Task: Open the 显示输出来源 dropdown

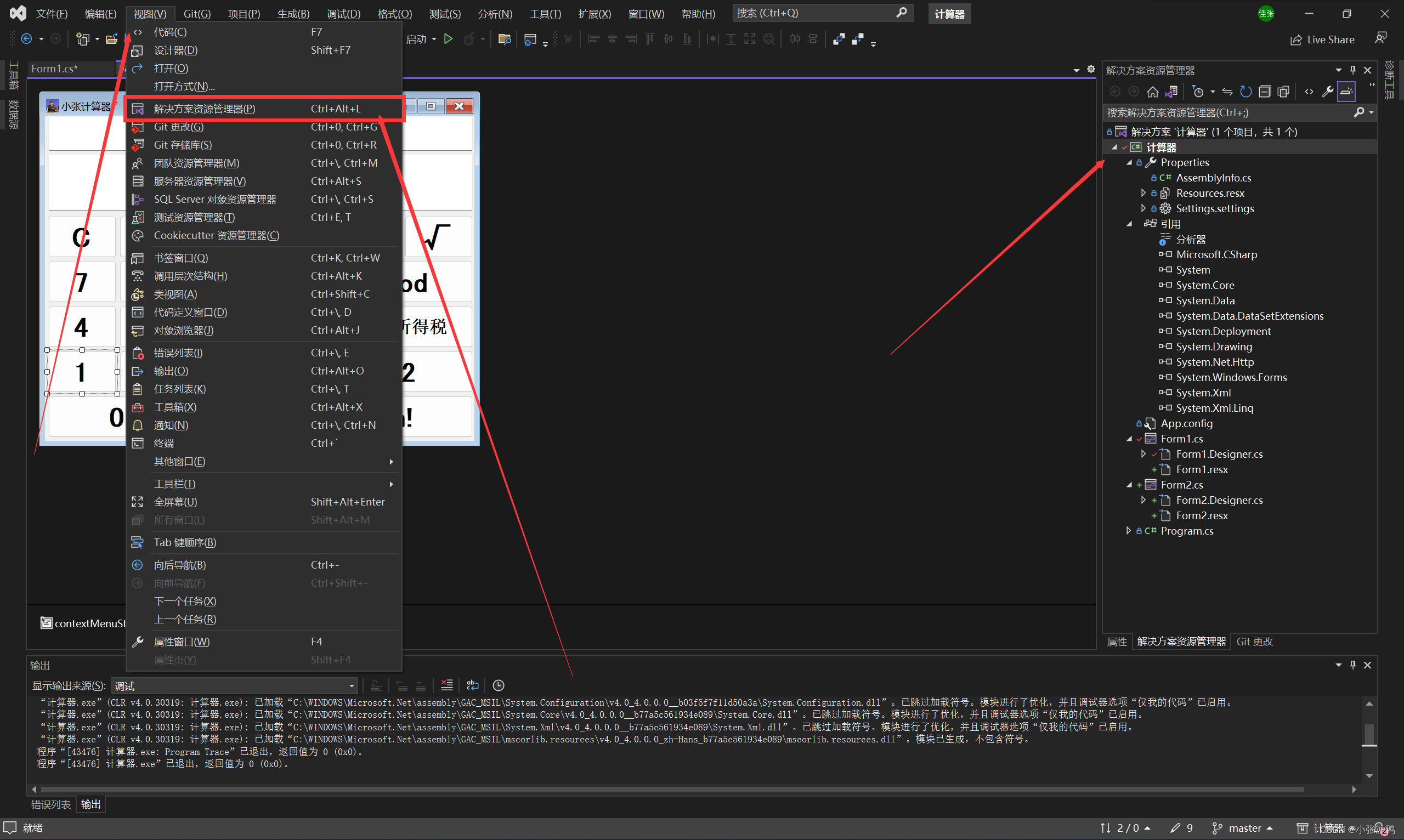Action: click(235, 686)
